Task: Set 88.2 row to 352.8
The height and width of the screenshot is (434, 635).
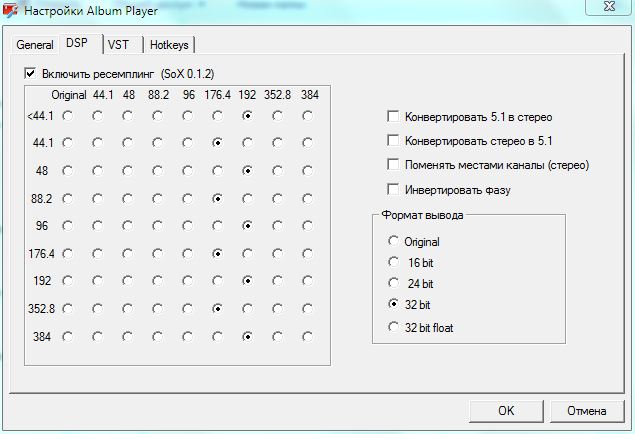Action: [x=277, y=199]
